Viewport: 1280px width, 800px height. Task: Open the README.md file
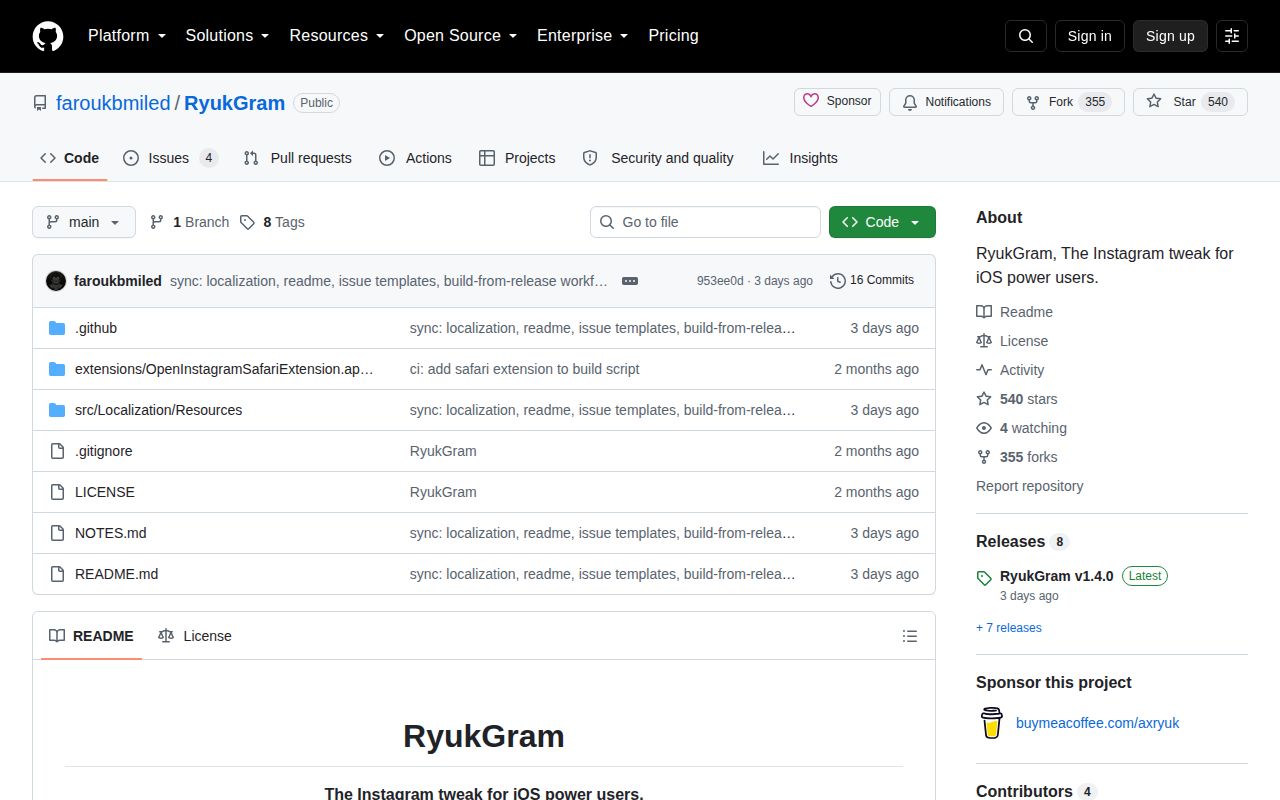(116, 574)
